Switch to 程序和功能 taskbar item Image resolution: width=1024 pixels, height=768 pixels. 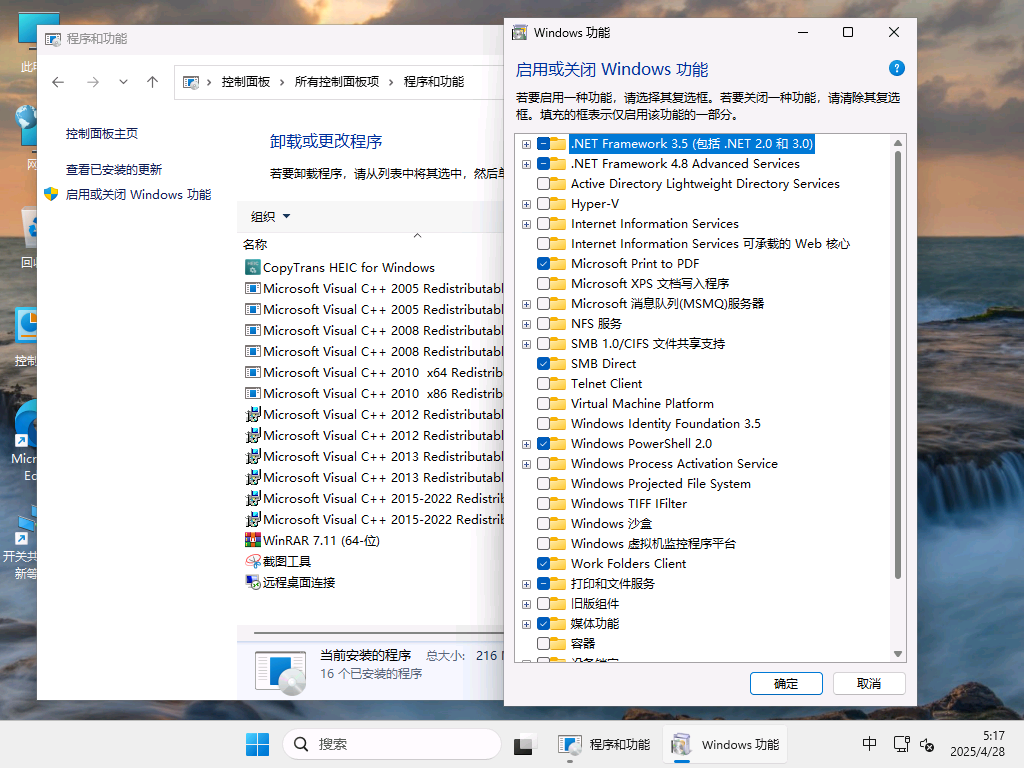[x=605, y=744]
